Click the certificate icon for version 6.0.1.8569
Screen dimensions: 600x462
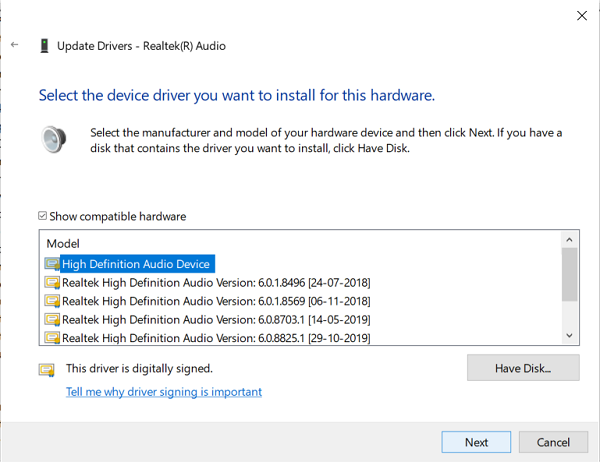click(52, 301)
